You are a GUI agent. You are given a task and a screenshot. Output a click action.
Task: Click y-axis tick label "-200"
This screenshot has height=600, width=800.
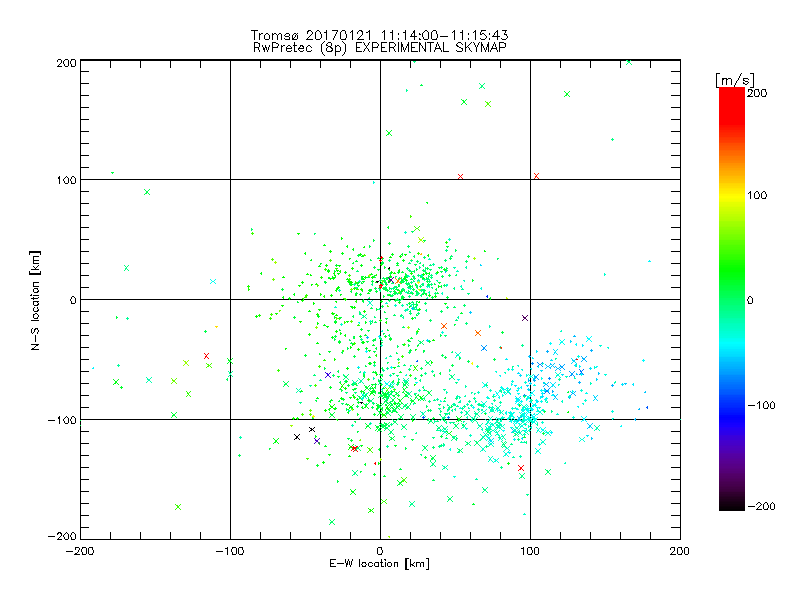click(62, 536)
